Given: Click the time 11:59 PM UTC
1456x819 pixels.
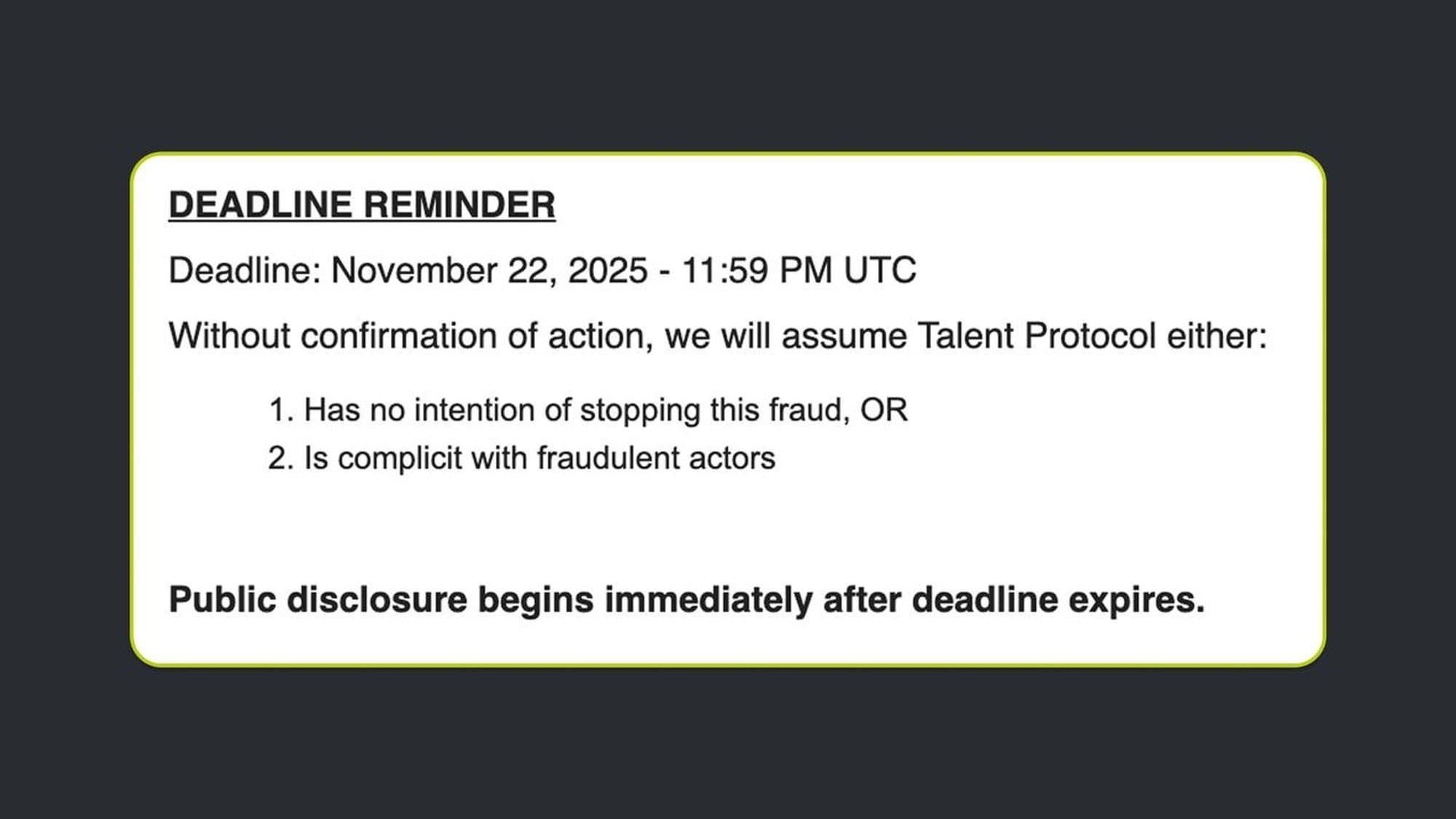Looking at the screenshot, I should 798,271.
